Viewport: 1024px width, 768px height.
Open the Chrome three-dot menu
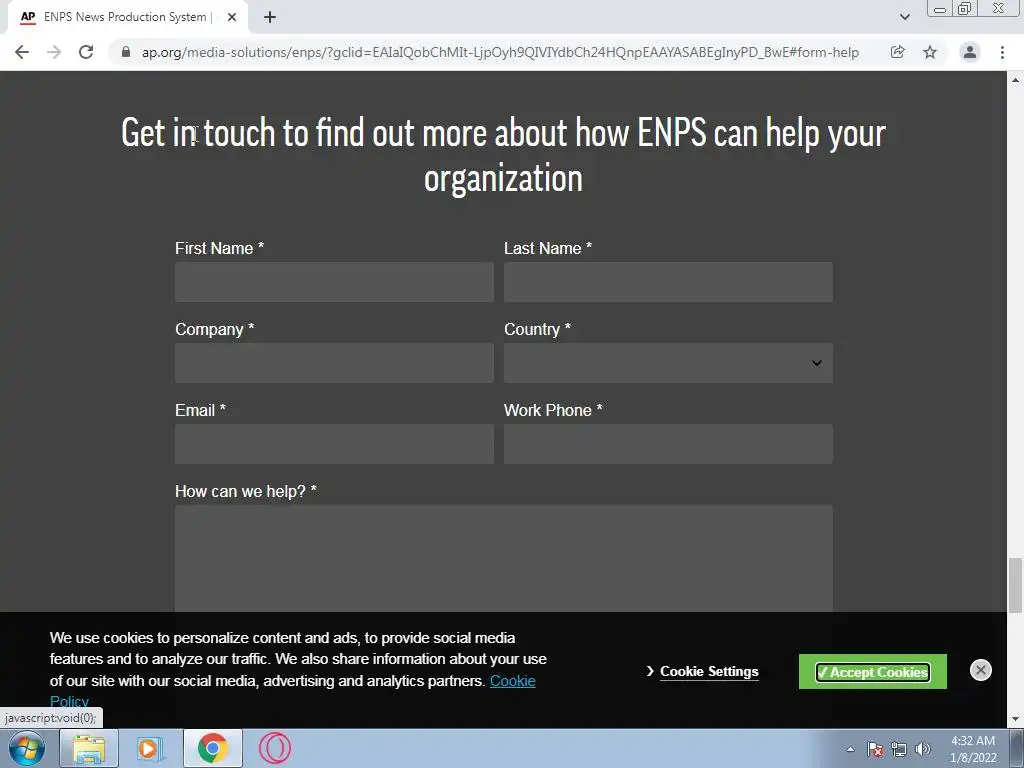coord(1002,52)
